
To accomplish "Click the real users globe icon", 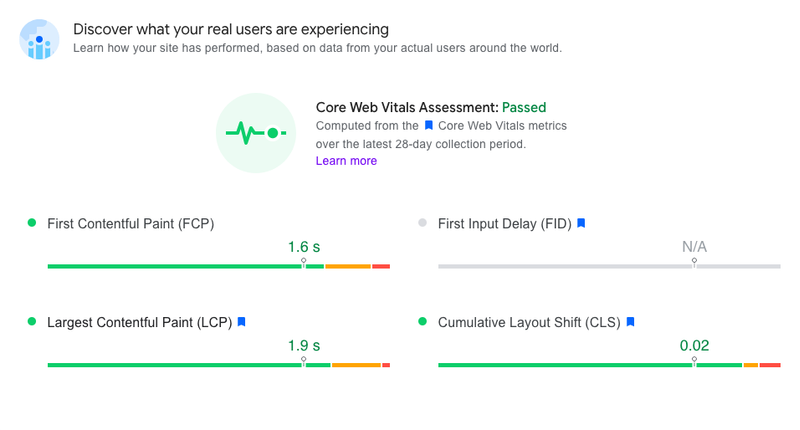I will click(39, 39).
